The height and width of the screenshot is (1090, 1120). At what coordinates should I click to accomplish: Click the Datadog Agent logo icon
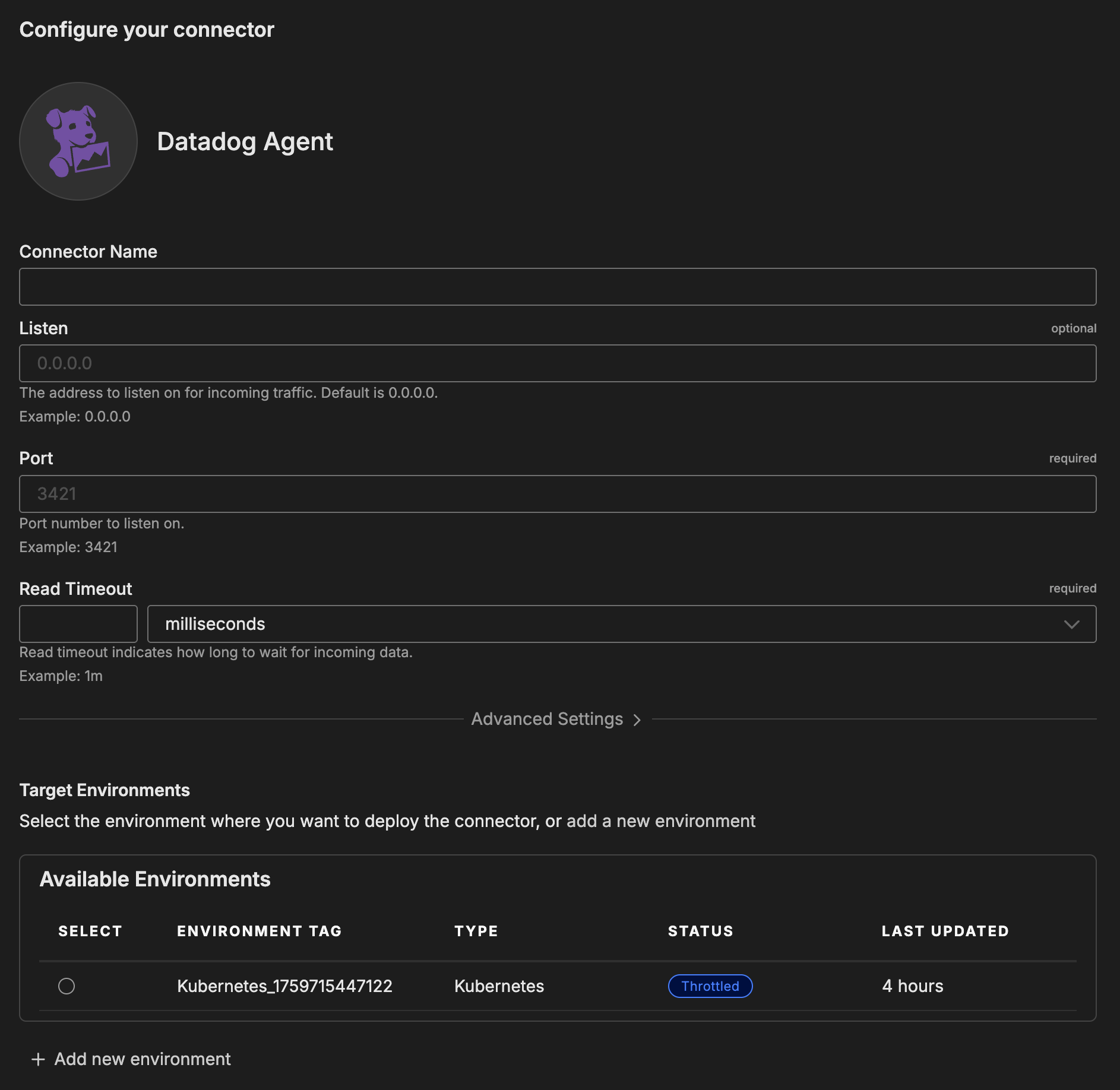coord(78,141)
